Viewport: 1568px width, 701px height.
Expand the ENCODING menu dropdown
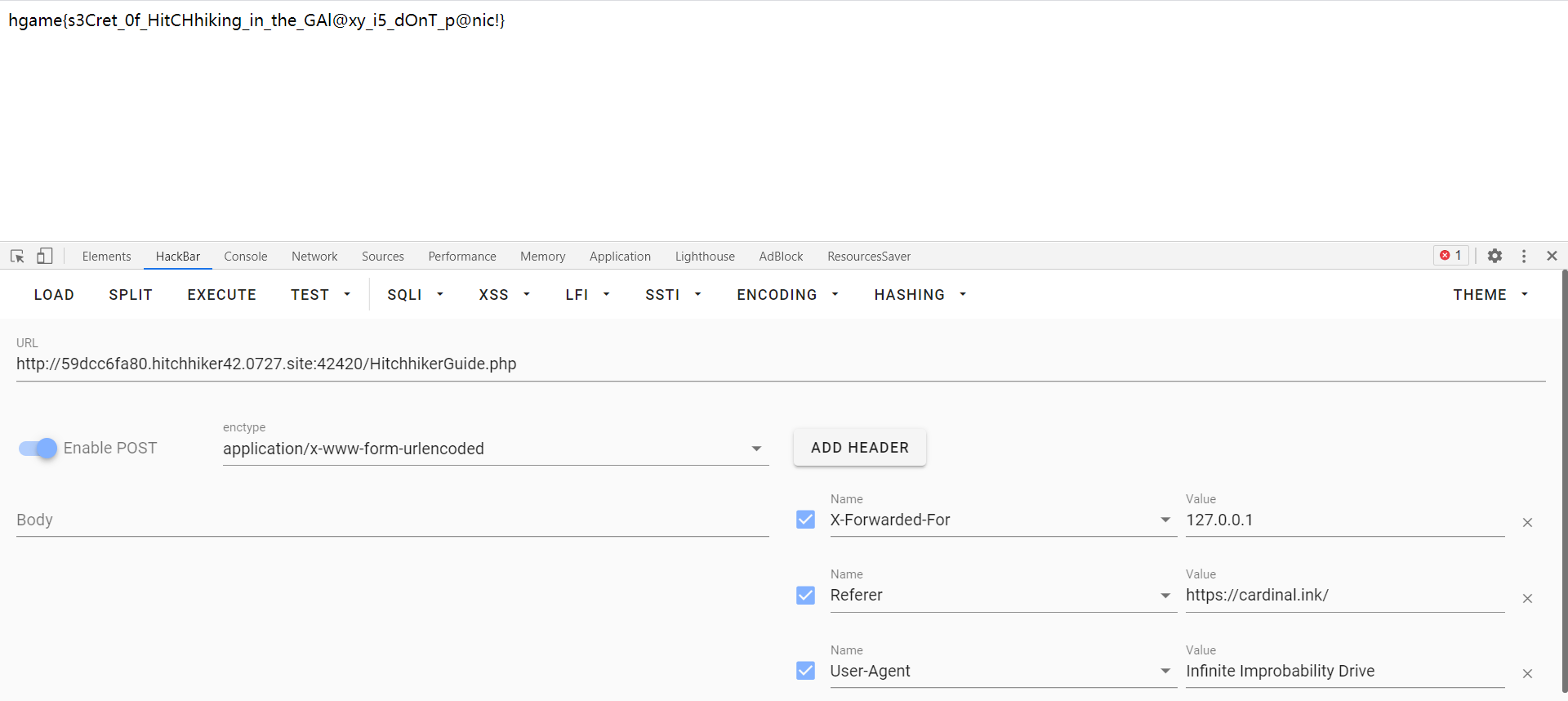787,295
